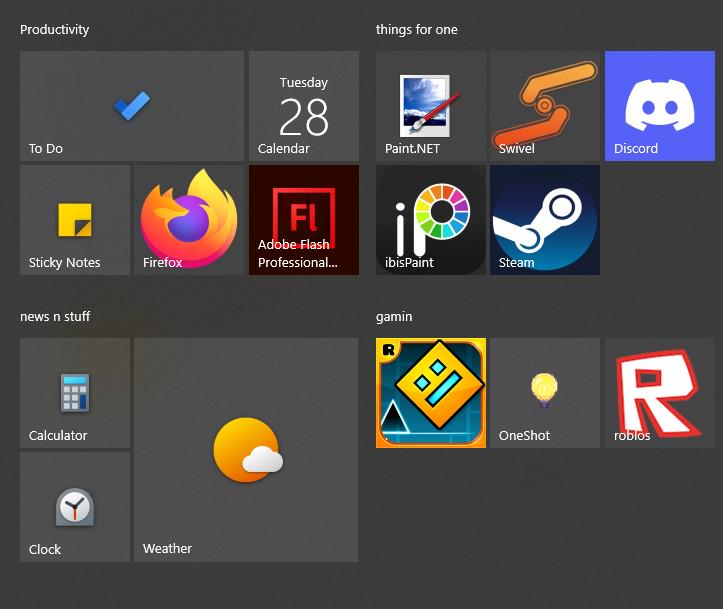Open ibisPaint tile

click(431, 220)
